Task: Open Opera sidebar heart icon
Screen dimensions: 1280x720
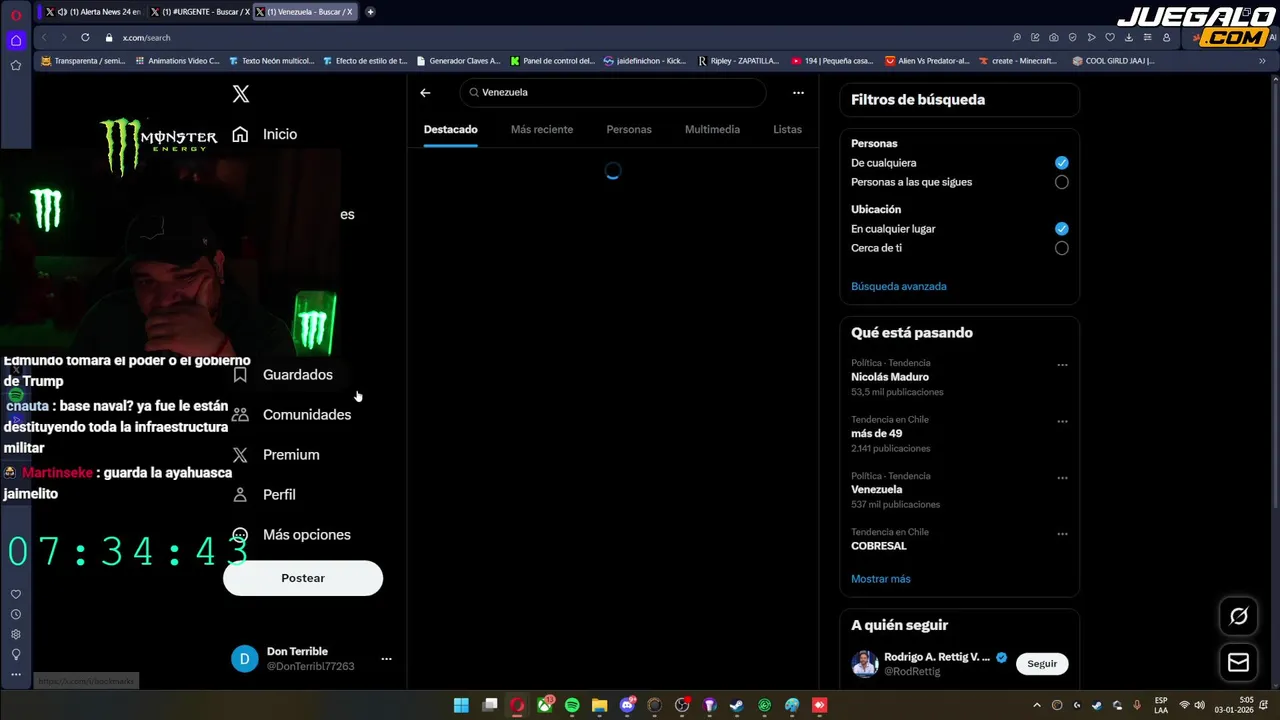Action: click(x=16, y=594)
